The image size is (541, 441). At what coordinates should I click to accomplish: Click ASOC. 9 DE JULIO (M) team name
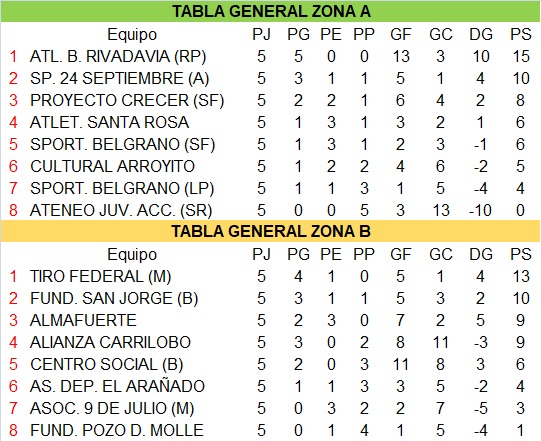click(x=112, y=409)
